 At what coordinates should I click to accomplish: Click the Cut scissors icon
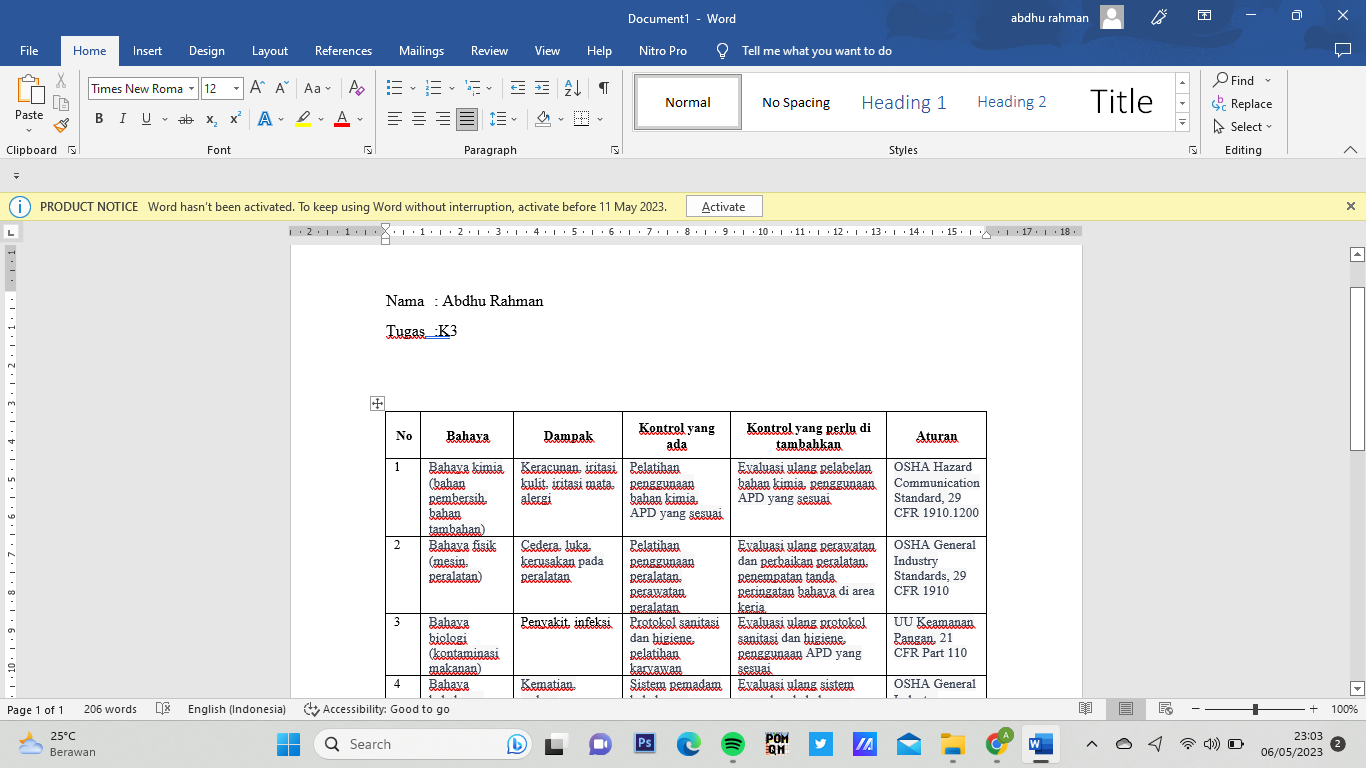(61, 81)
